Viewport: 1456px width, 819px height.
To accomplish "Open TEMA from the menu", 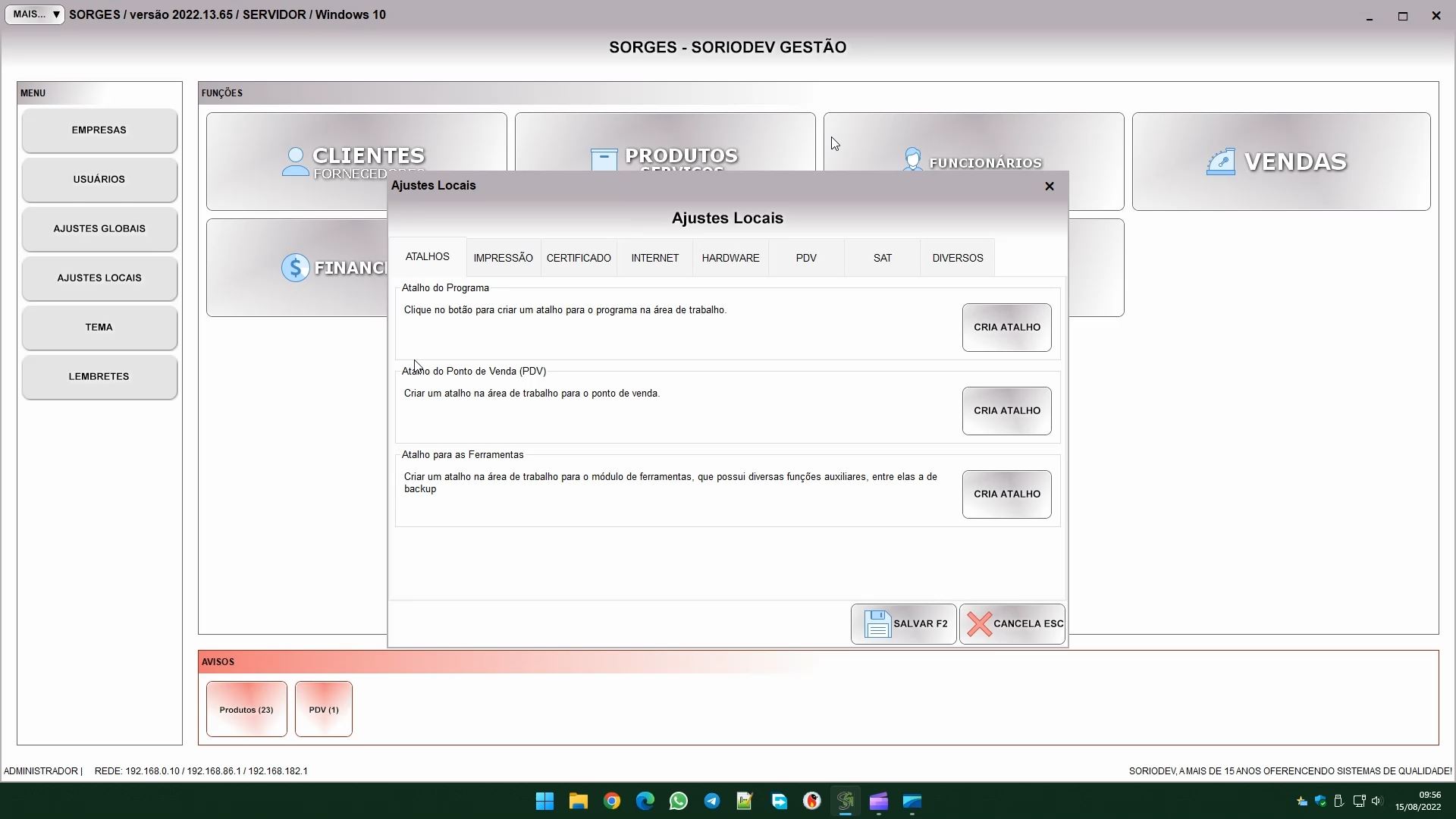I will tap(99, 328).
